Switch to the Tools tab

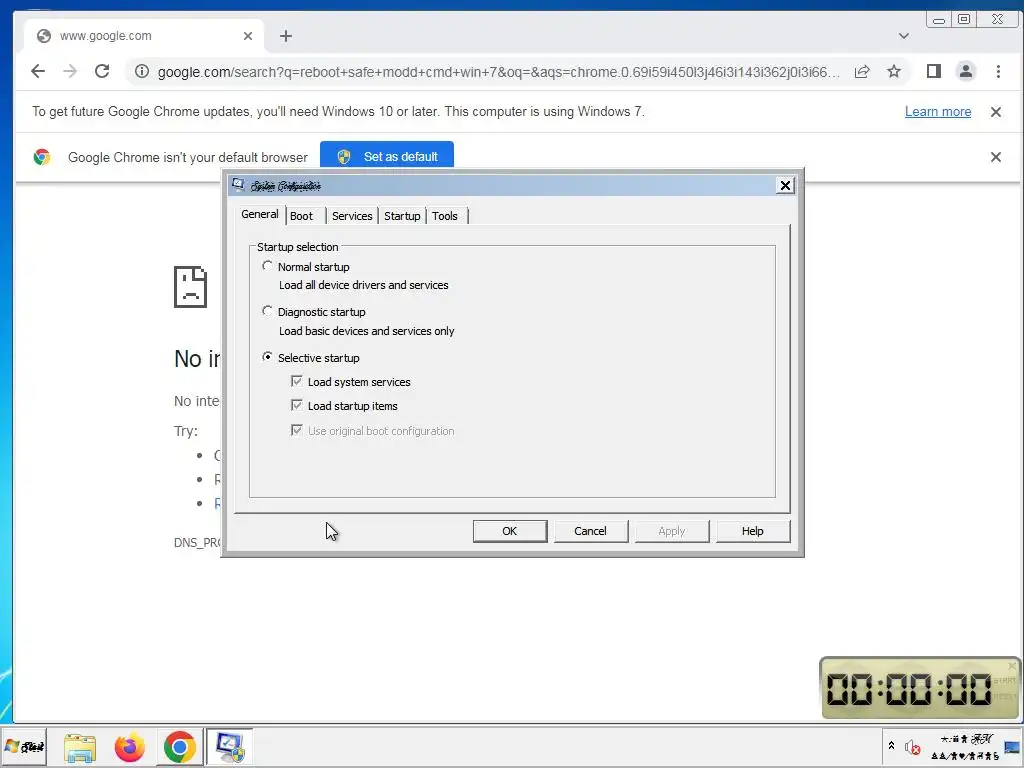click(x=445, y=216)
